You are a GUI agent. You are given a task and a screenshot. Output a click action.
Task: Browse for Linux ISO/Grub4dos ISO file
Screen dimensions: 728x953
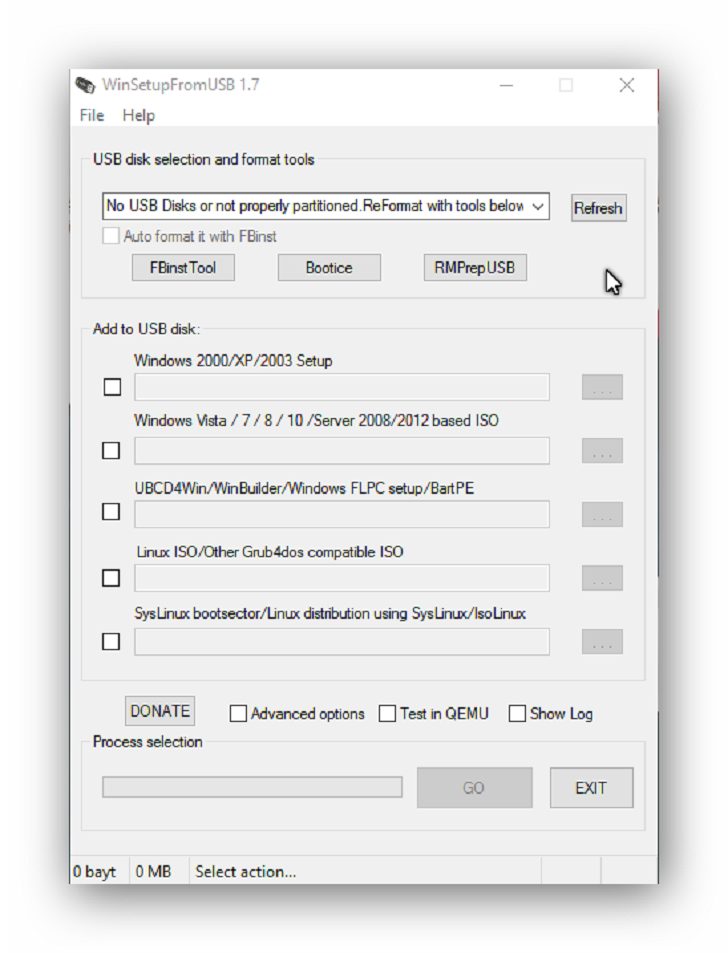[x=602, y=578]
